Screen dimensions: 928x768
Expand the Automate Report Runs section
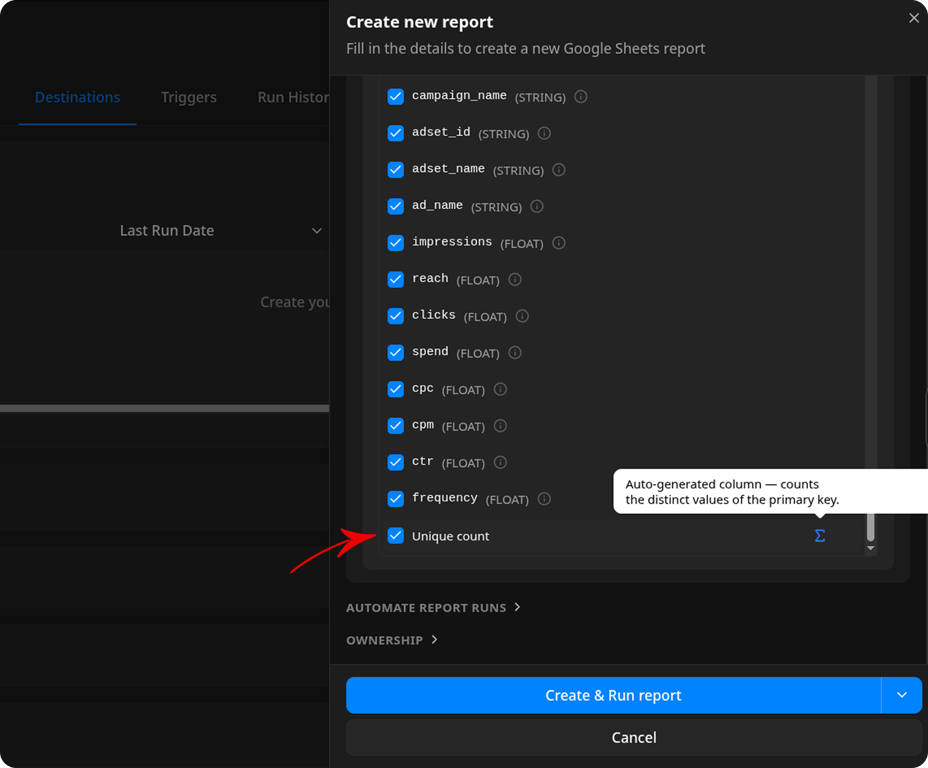pos(433,608)
